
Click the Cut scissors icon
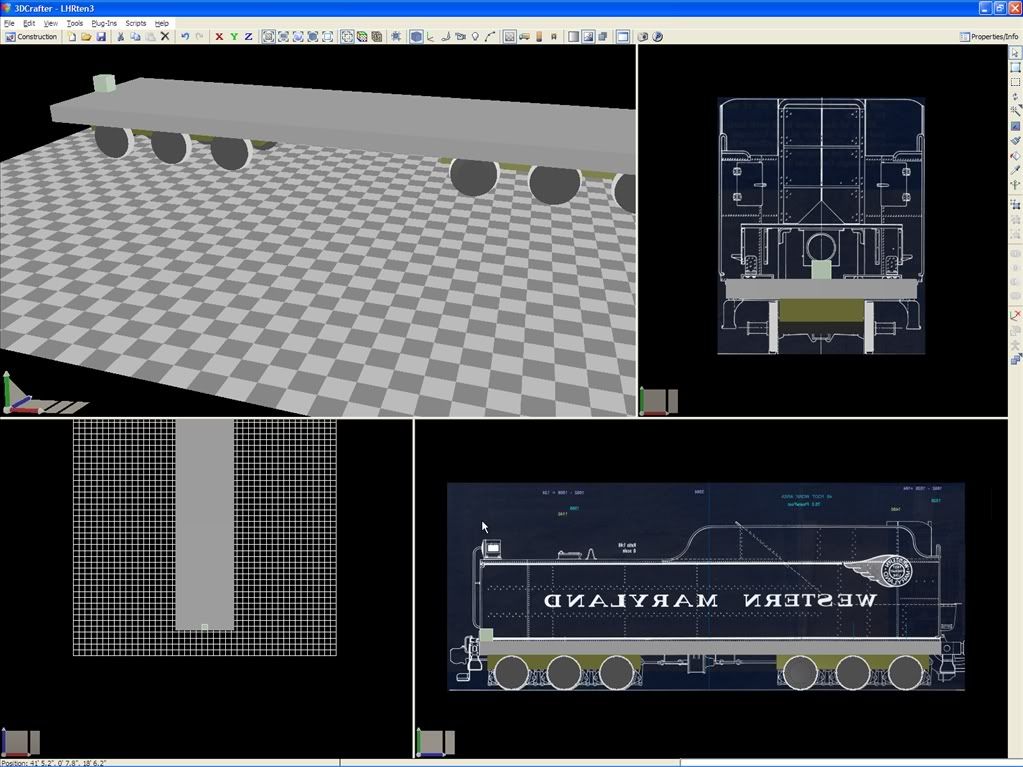point(120,37)
